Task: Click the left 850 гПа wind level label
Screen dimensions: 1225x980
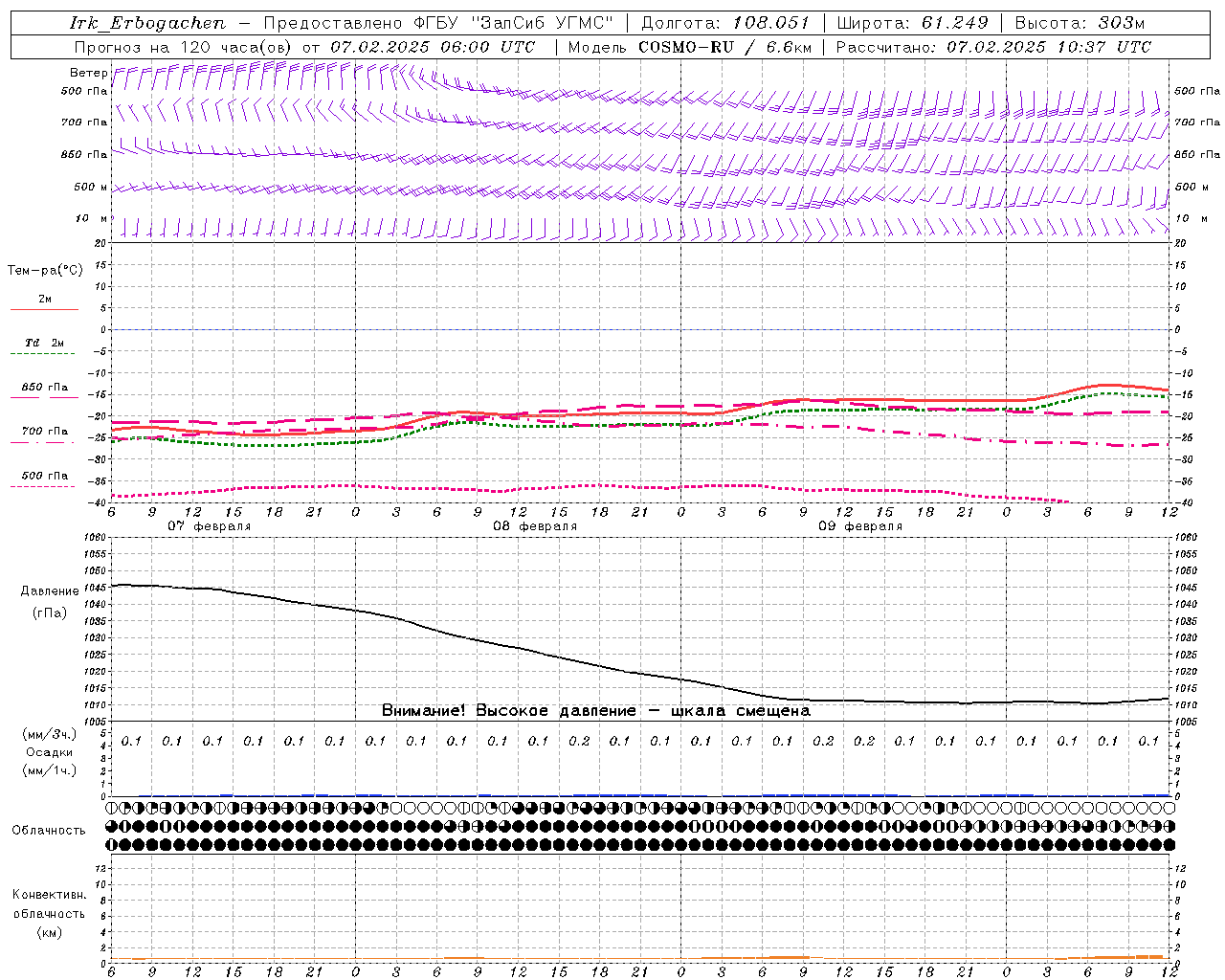Action: (x=84, y=155)
